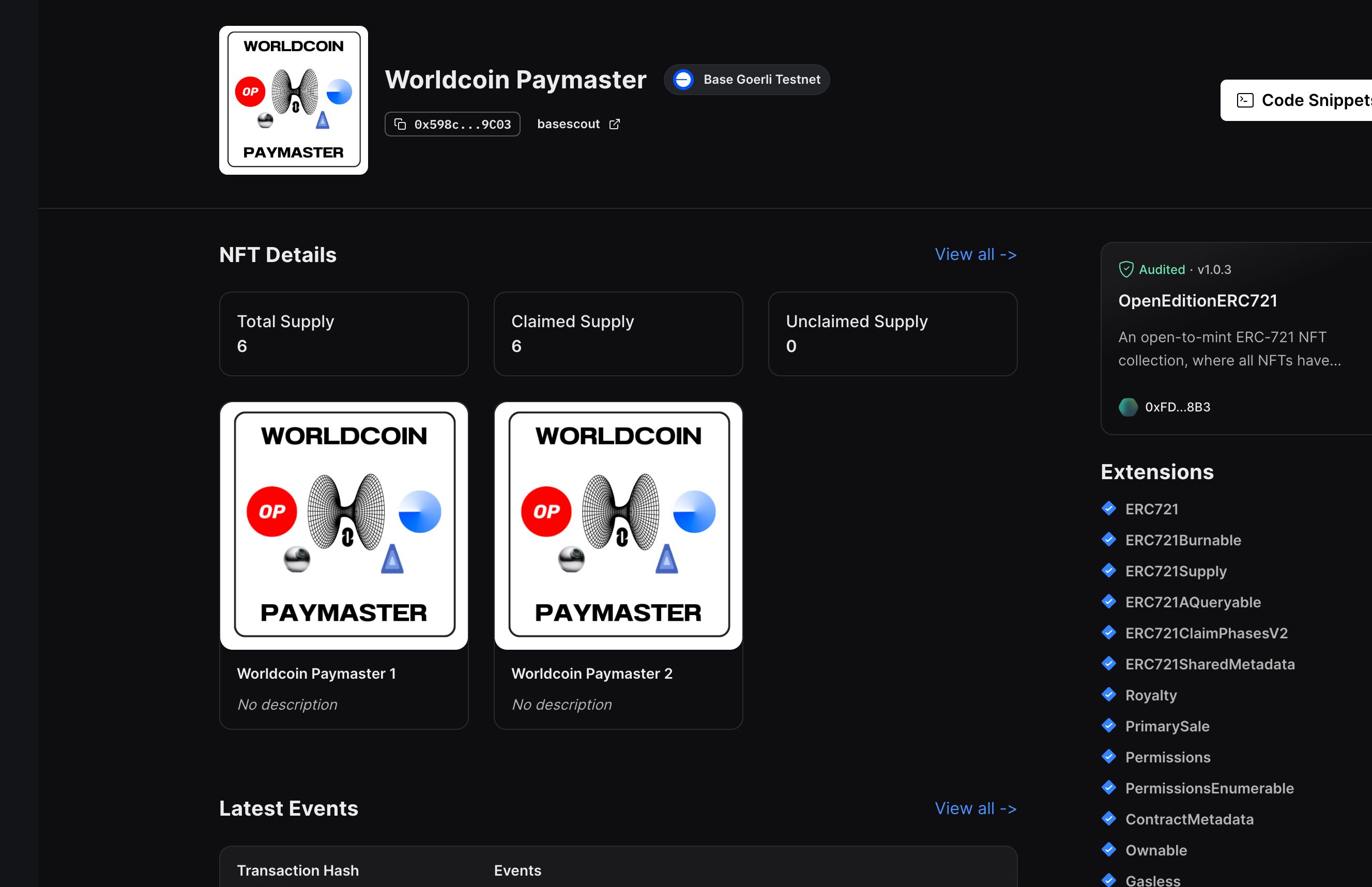
Task: Click the Total Supply card
Action: pyautogui.click(x=344, y=334)
